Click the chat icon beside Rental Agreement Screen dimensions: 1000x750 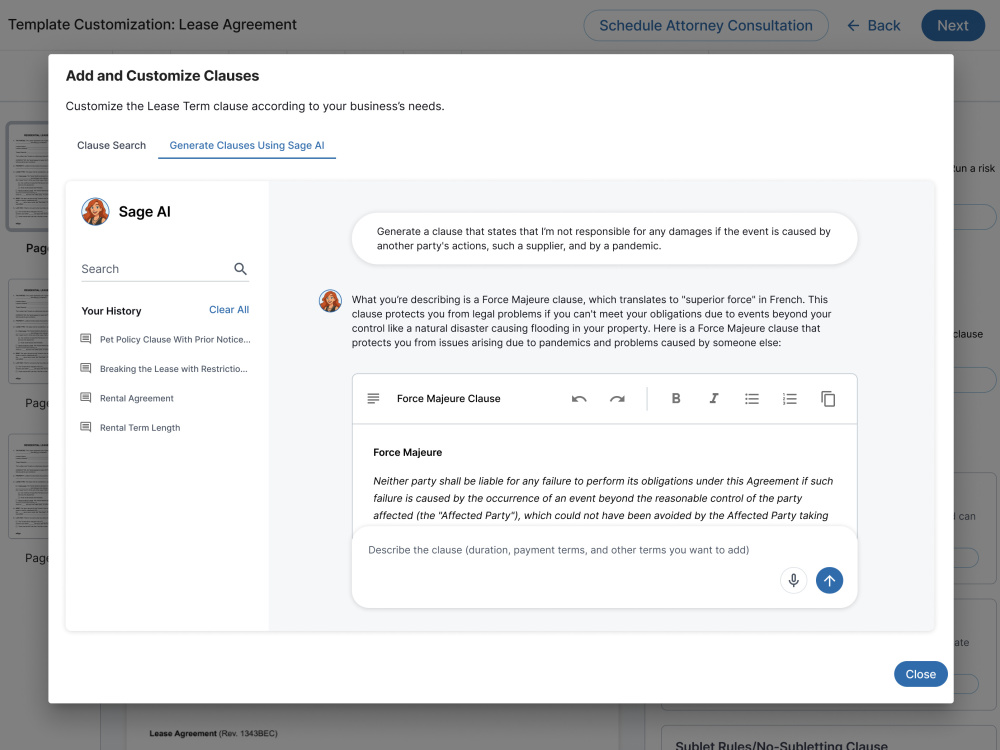click(85, 397)
